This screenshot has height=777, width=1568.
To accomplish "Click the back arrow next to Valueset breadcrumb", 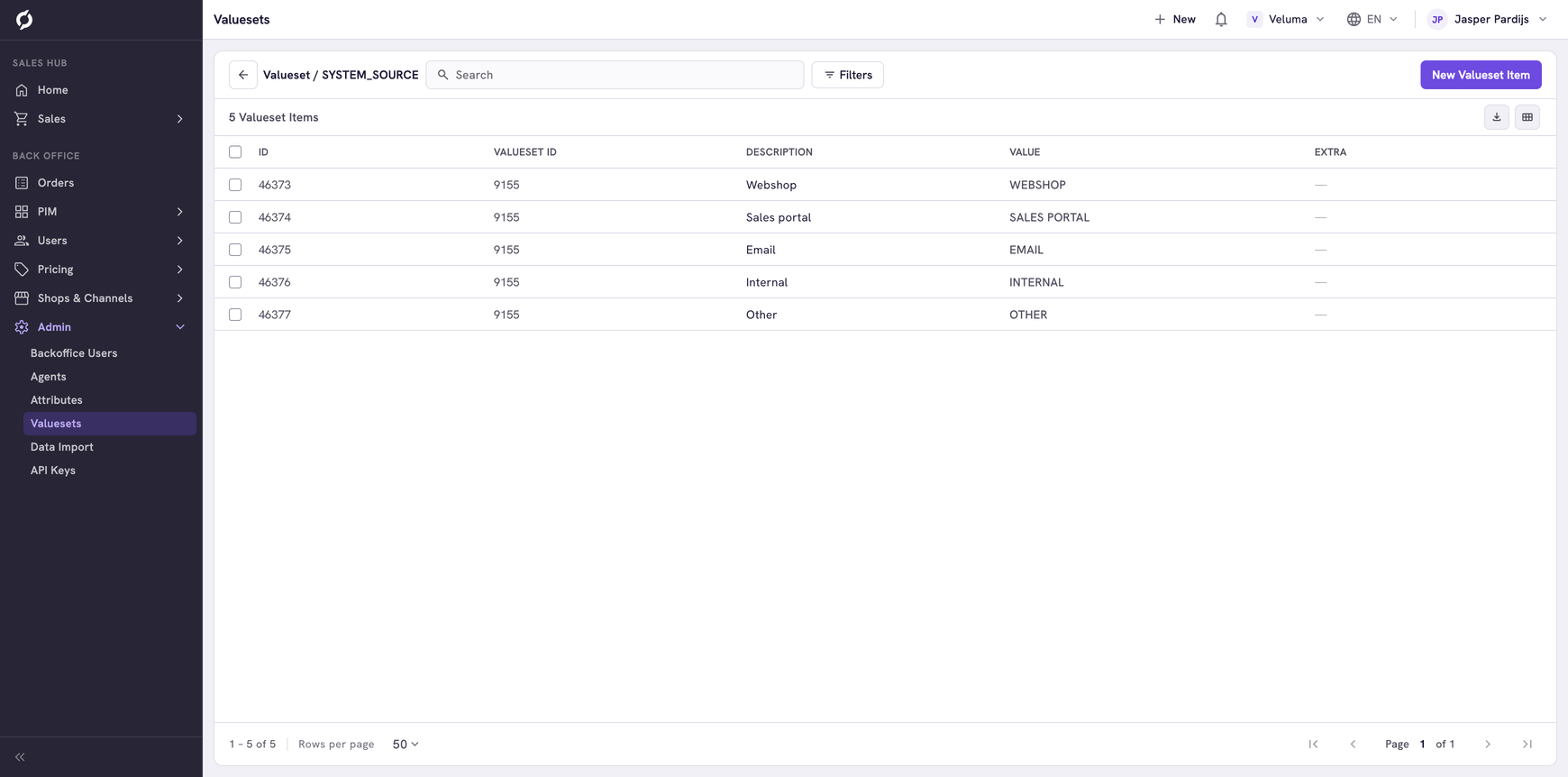I will pyautogui.click(x=243, y=75).
